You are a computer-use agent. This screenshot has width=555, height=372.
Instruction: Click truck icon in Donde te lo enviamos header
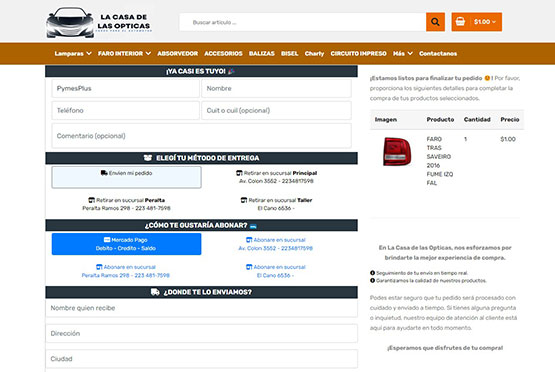tap(155, 292)
